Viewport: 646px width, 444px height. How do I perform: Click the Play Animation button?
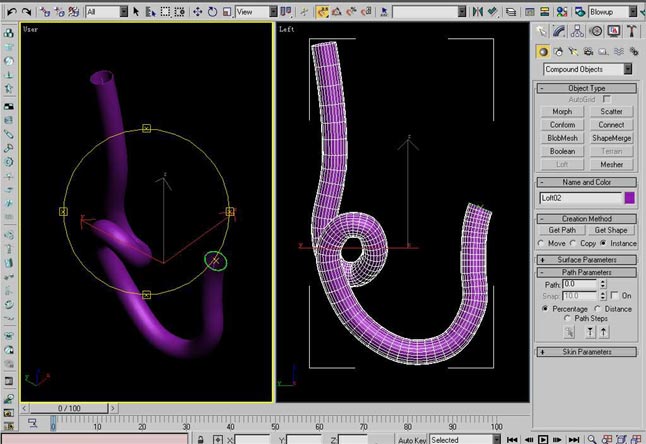pos(543,440)
